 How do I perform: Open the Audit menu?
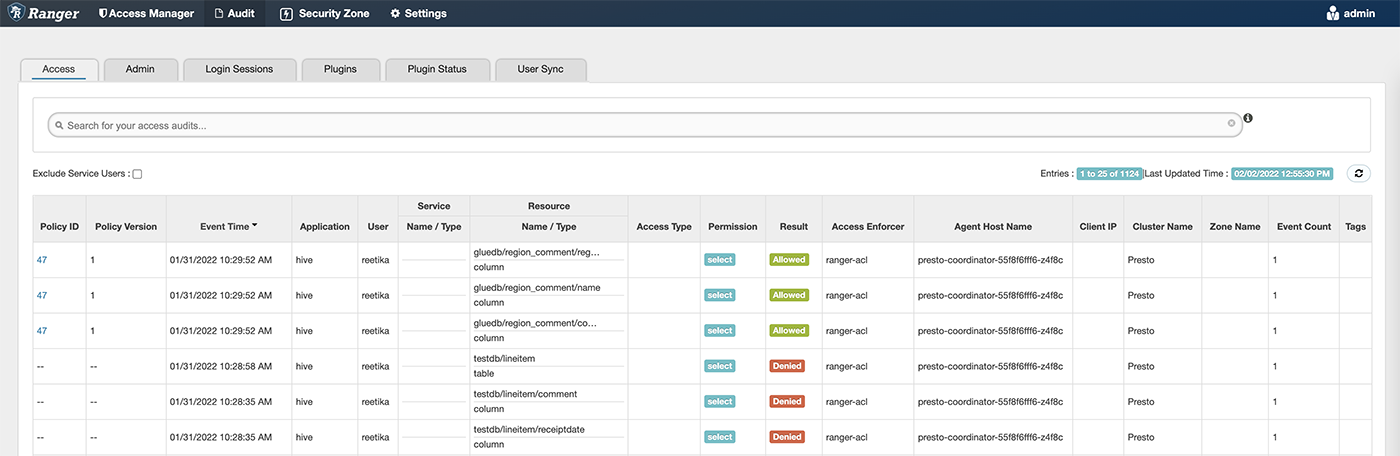click(235, 13)
